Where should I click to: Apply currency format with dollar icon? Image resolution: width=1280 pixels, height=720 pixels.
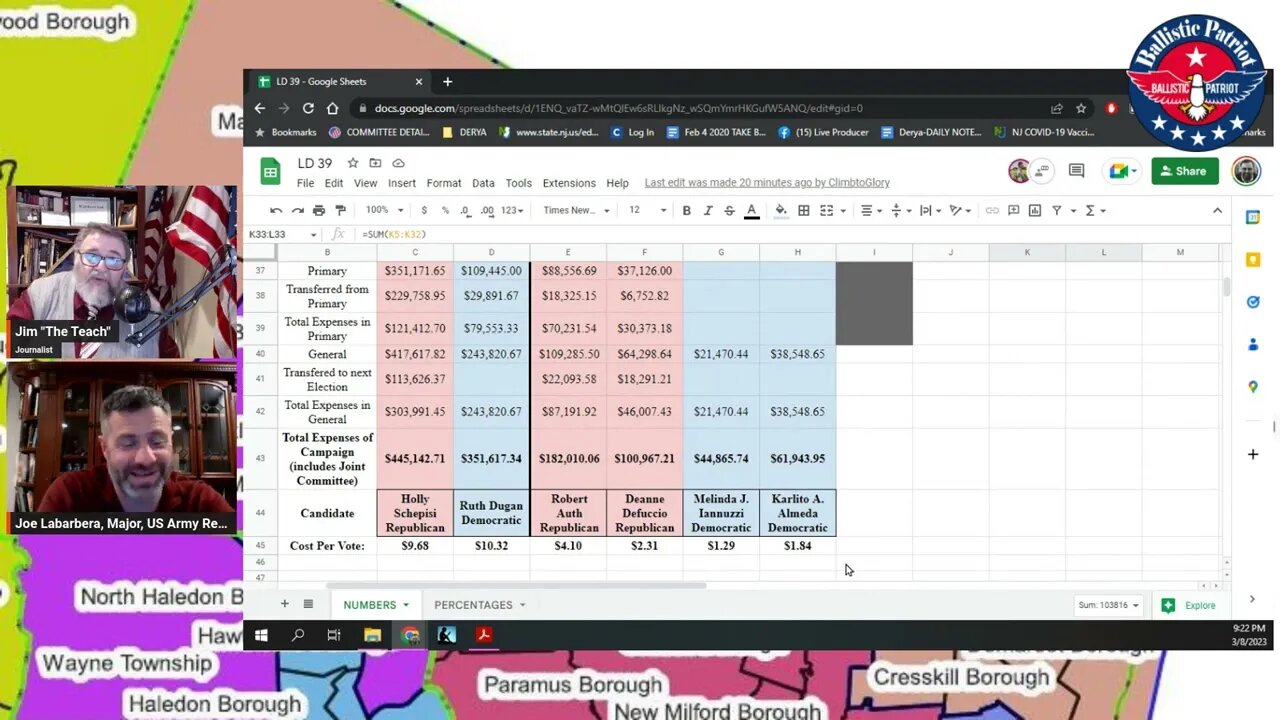pos(424,210)
